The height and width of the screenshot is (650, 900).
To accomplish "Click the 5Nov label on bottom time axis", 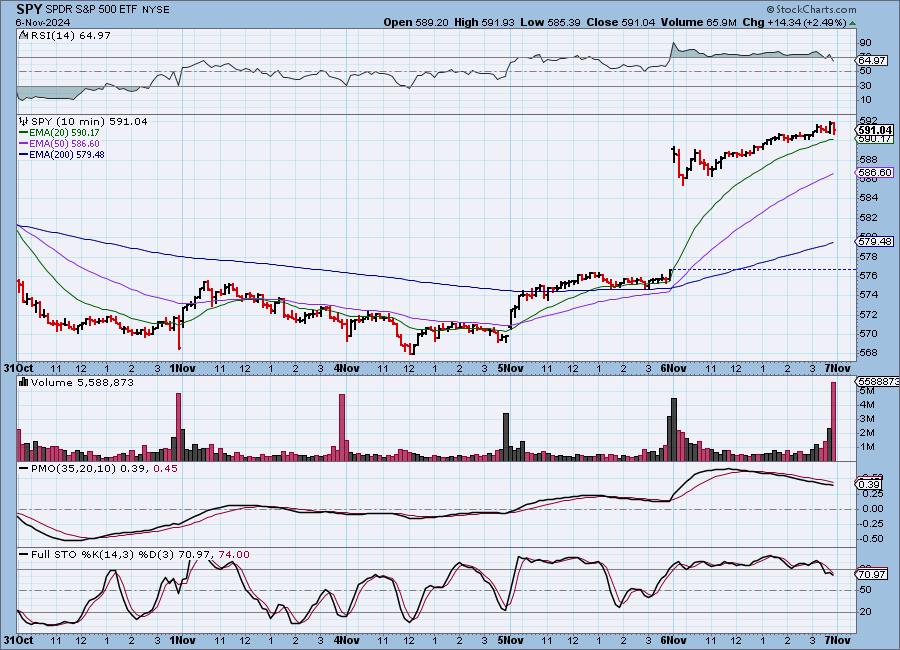I will tap(510, 640).
